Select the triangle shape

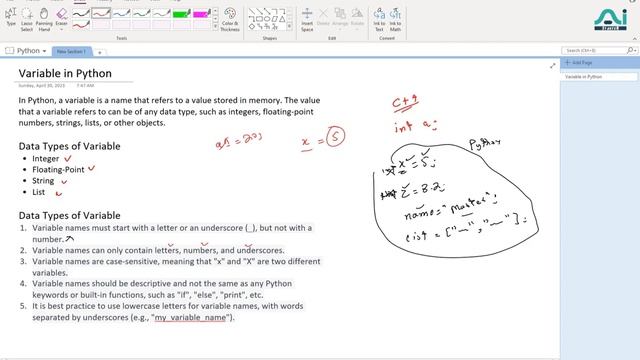coord(282,19)
